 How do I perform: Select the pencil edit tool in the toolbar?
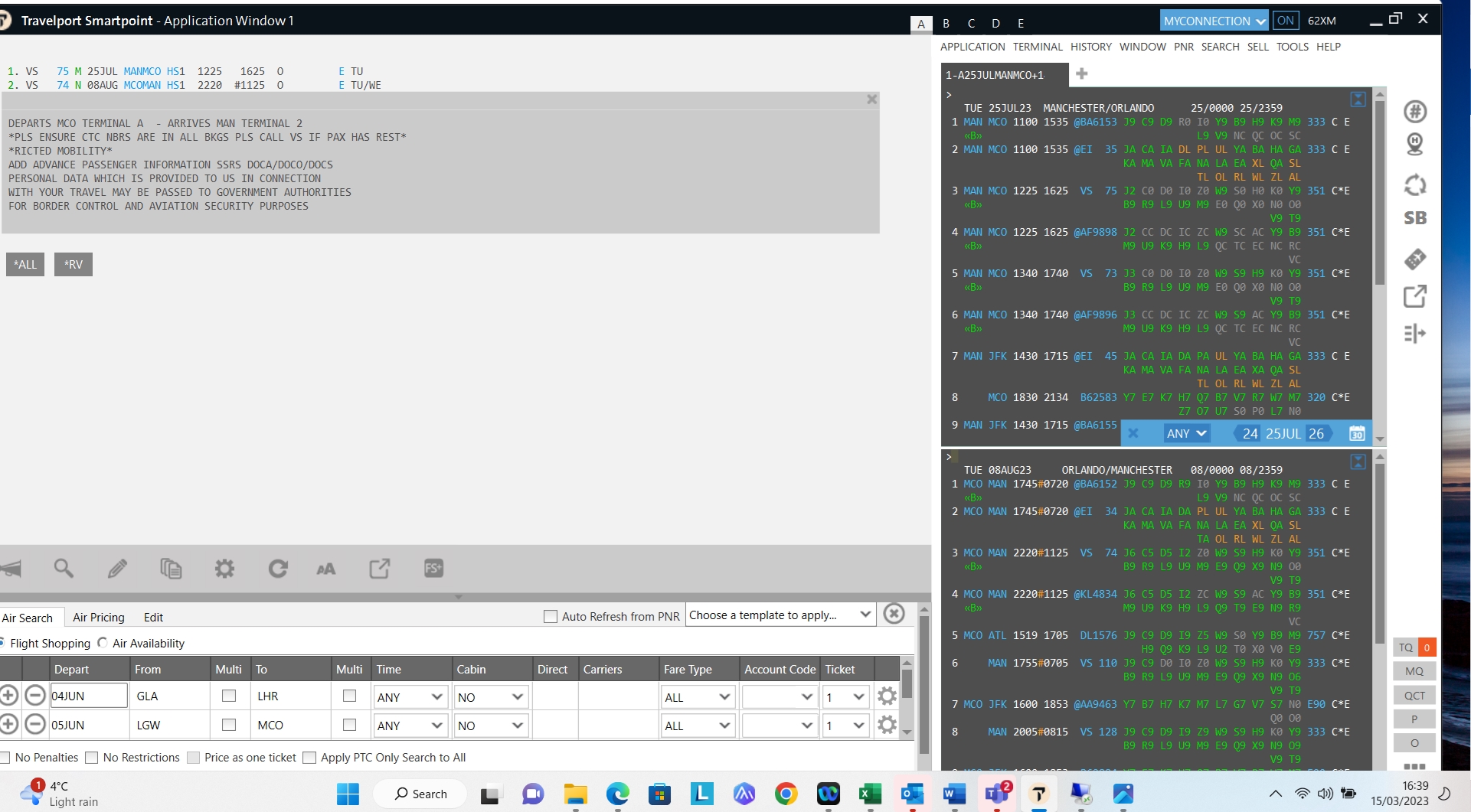(x=117, y=569)
